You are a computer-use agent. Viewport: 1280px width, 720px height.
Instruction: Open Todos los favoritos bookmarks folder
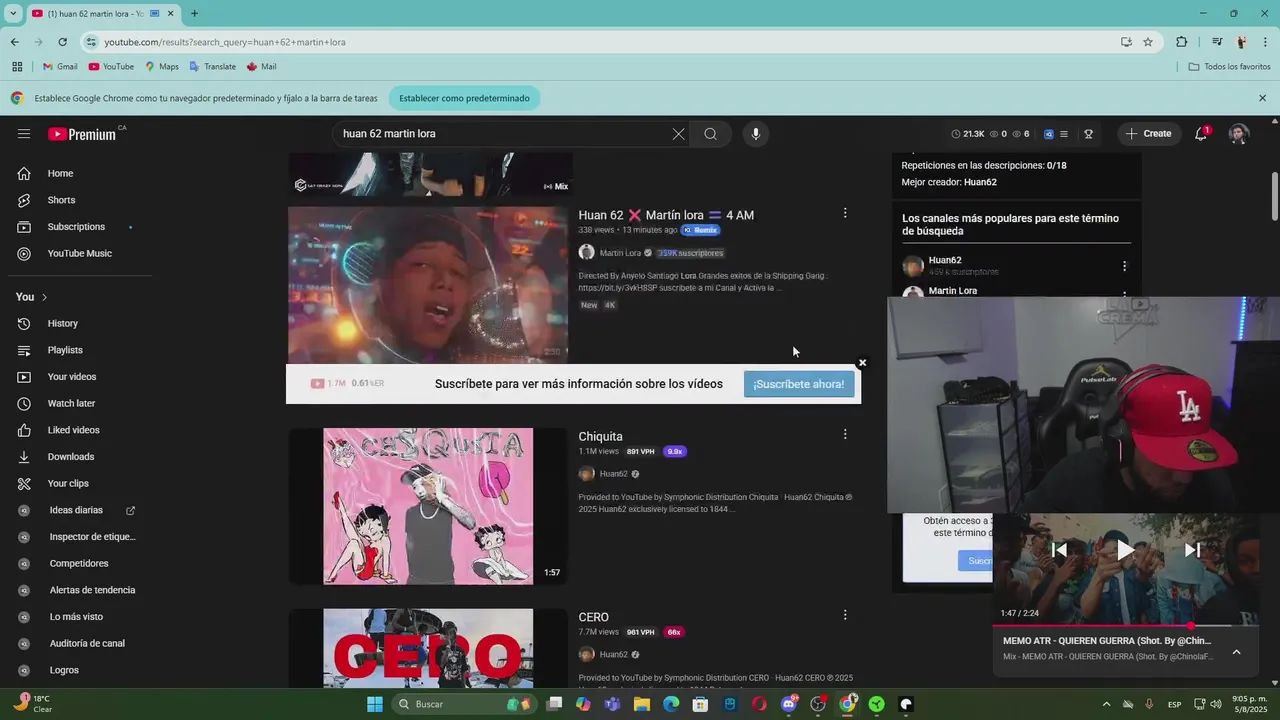point(1230,67)
